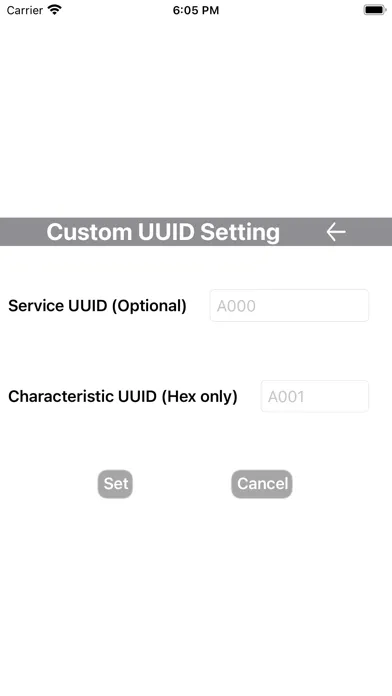This screenshot has height=696, width=392.
Task: Click the Characteristic UUID (Hex only) label
Action: point(123,396)
